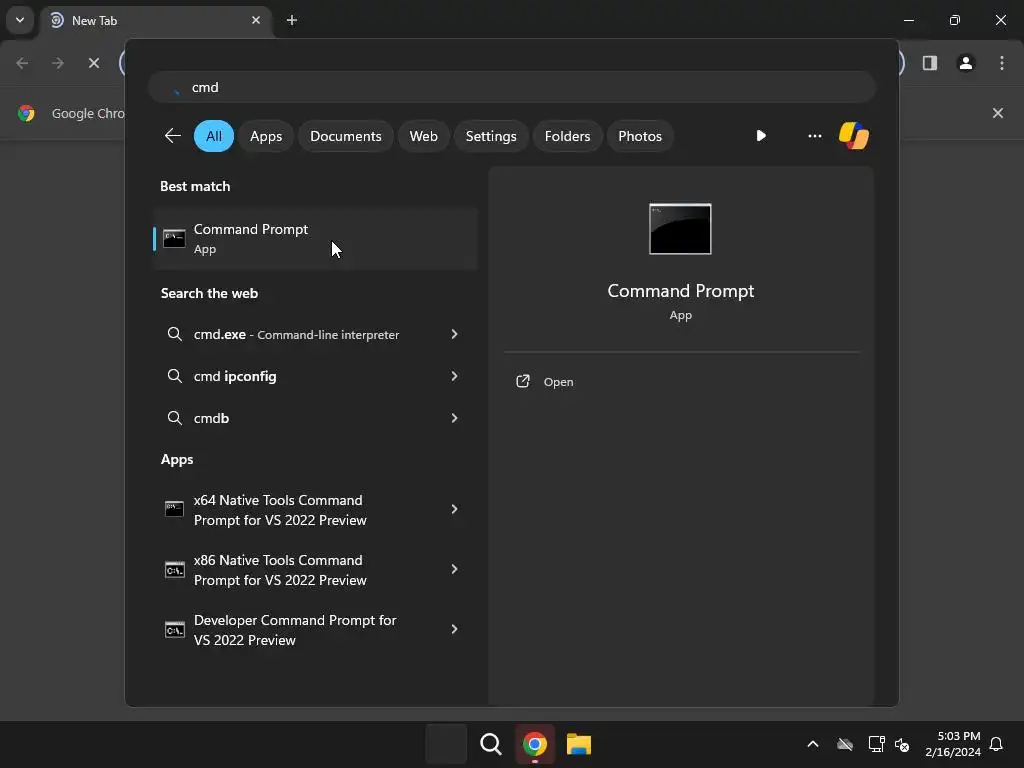Screen dimensions: 1024x768
Task: Open Developer Command Prompt for VS 2022
Action: [295, 630]
